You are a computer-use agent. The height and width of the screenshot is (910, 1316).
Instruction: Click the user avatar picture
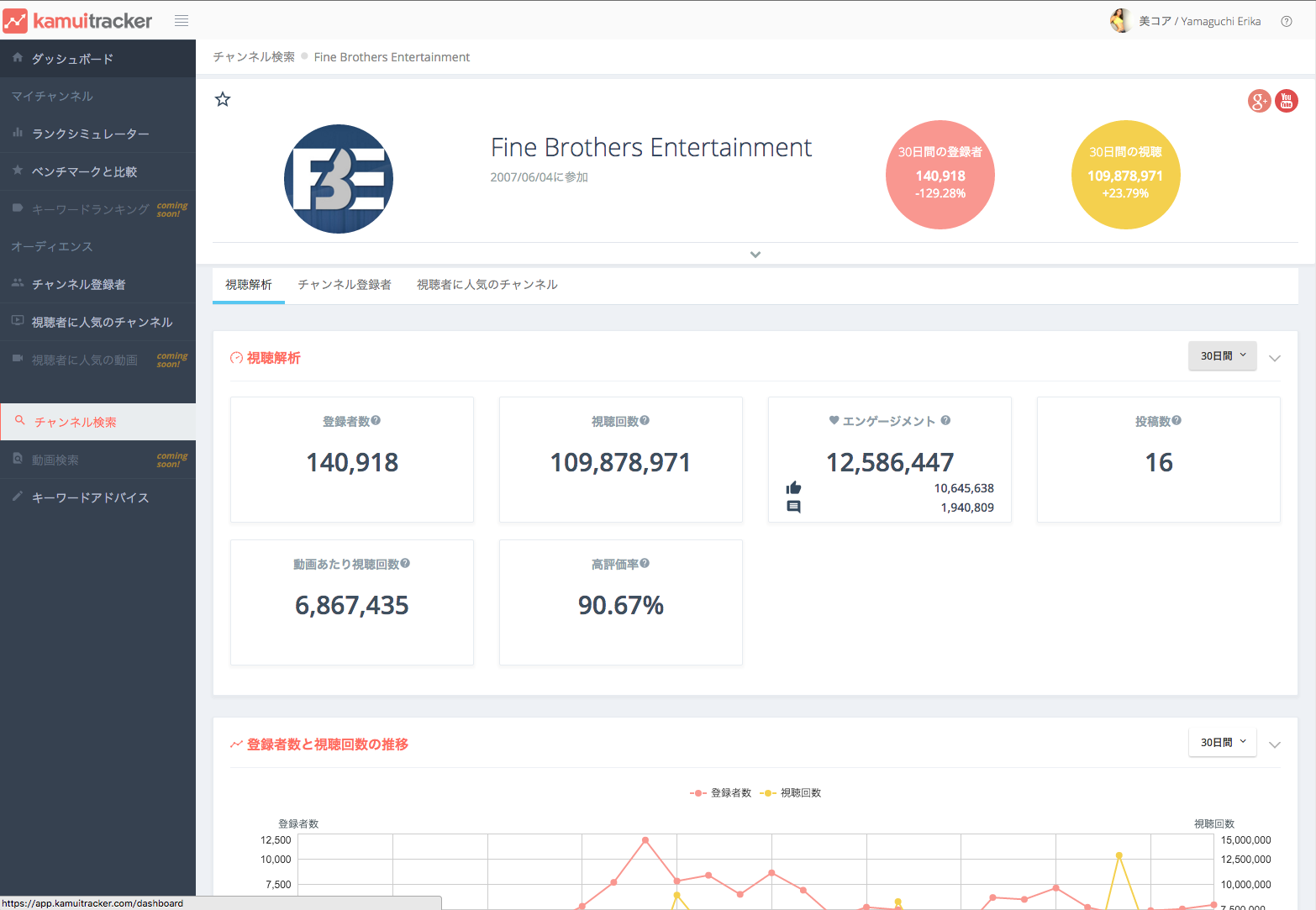[1120, 21]
